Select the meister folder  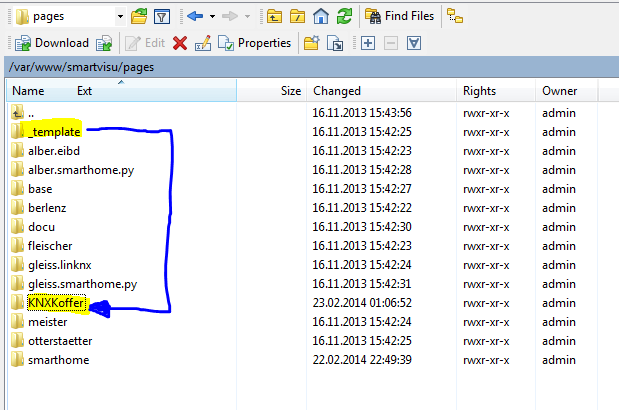(47, 322)
